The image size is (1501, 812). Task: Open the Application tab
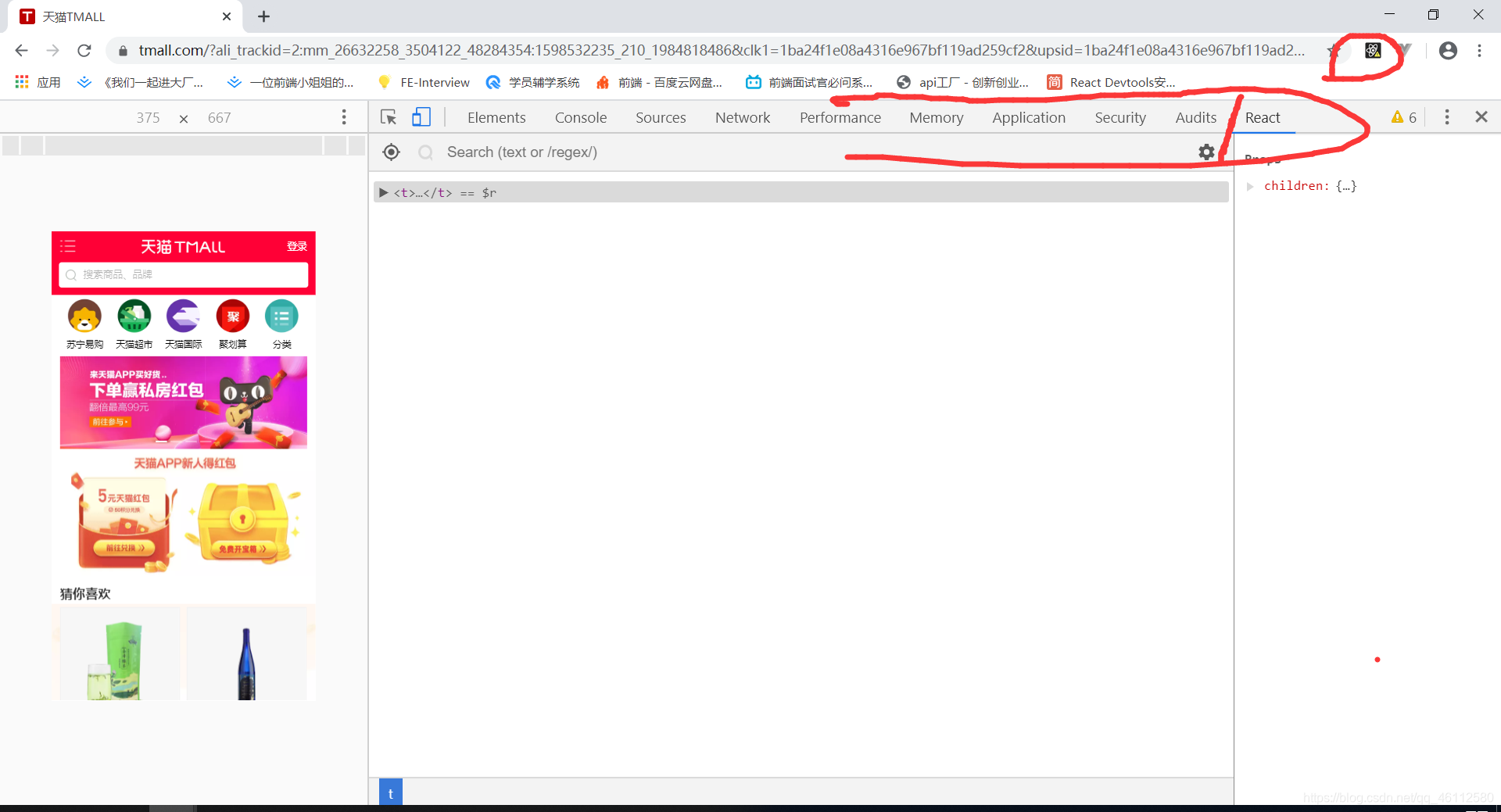1029,117
